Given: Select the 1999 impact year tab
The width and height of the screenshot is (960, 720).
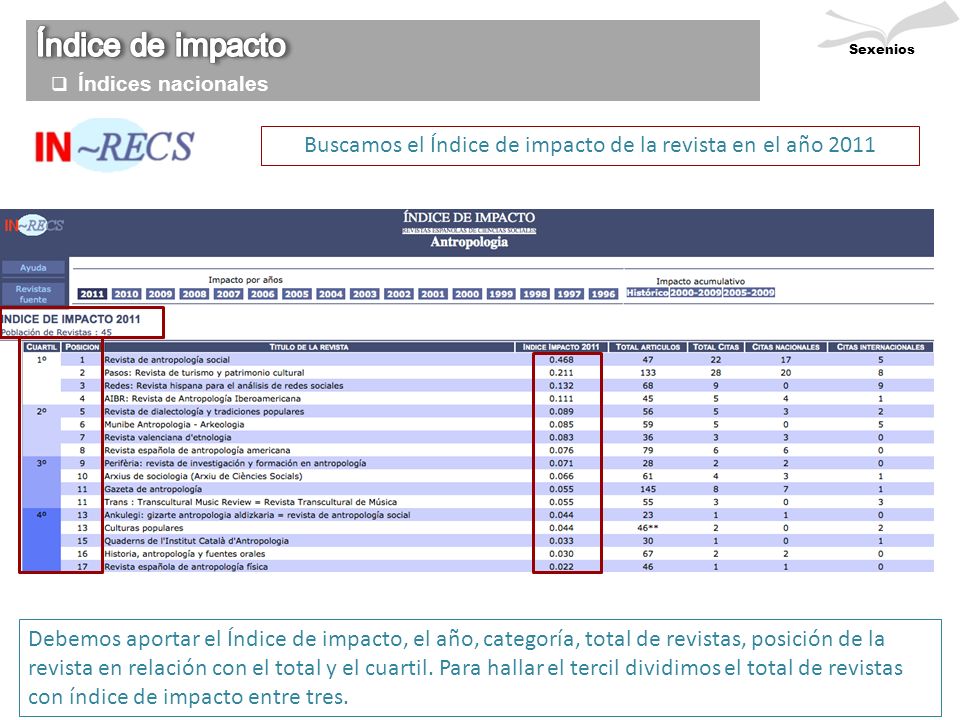Looking at the screenshot, I should [501, 294].
